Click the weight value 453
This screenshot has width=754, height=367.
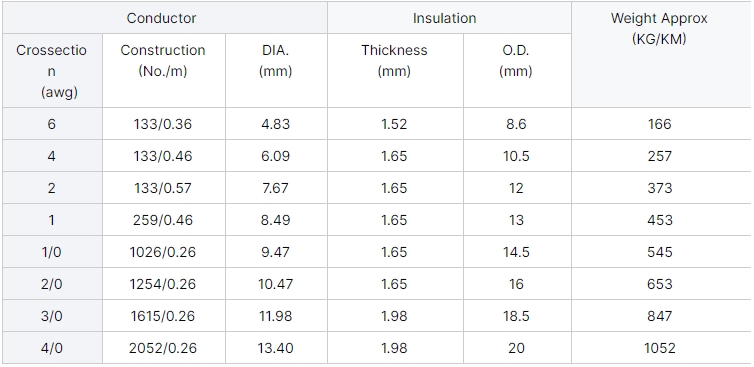(660, 220)
